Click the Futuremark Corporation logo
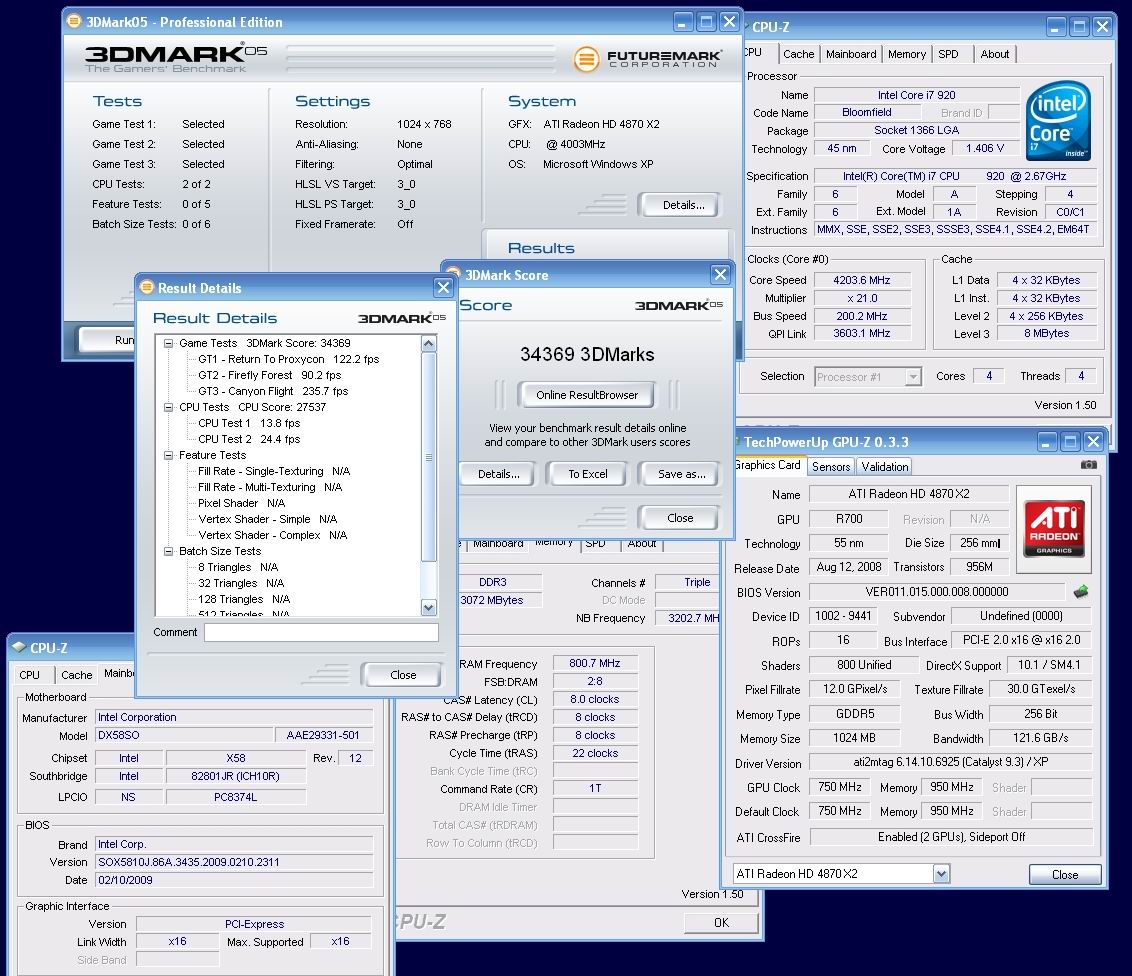The height and width of the screenshot is (976, 1132). pos(647,58)
